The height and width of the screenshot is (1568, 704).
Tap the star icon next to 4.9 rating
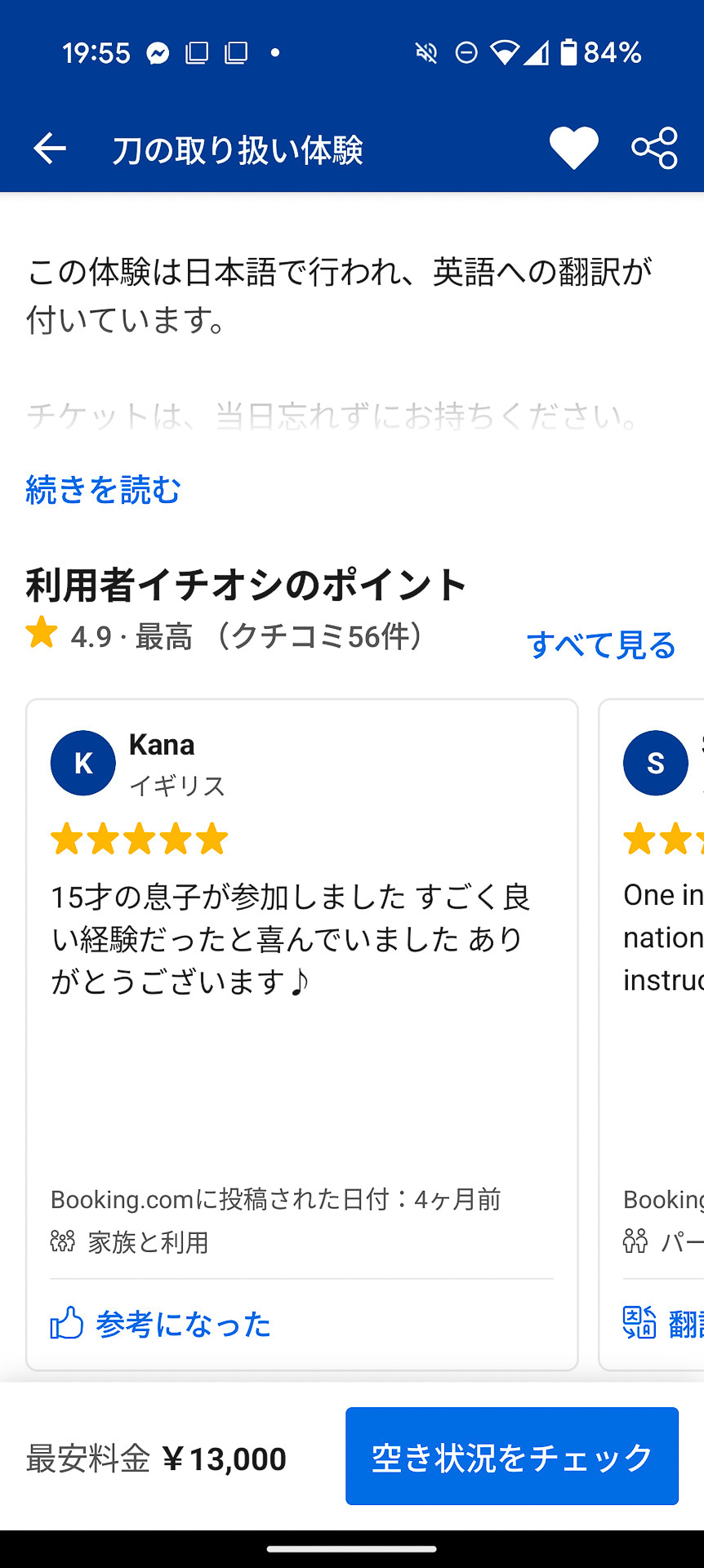pyautogui.click(x=40, y=633)
